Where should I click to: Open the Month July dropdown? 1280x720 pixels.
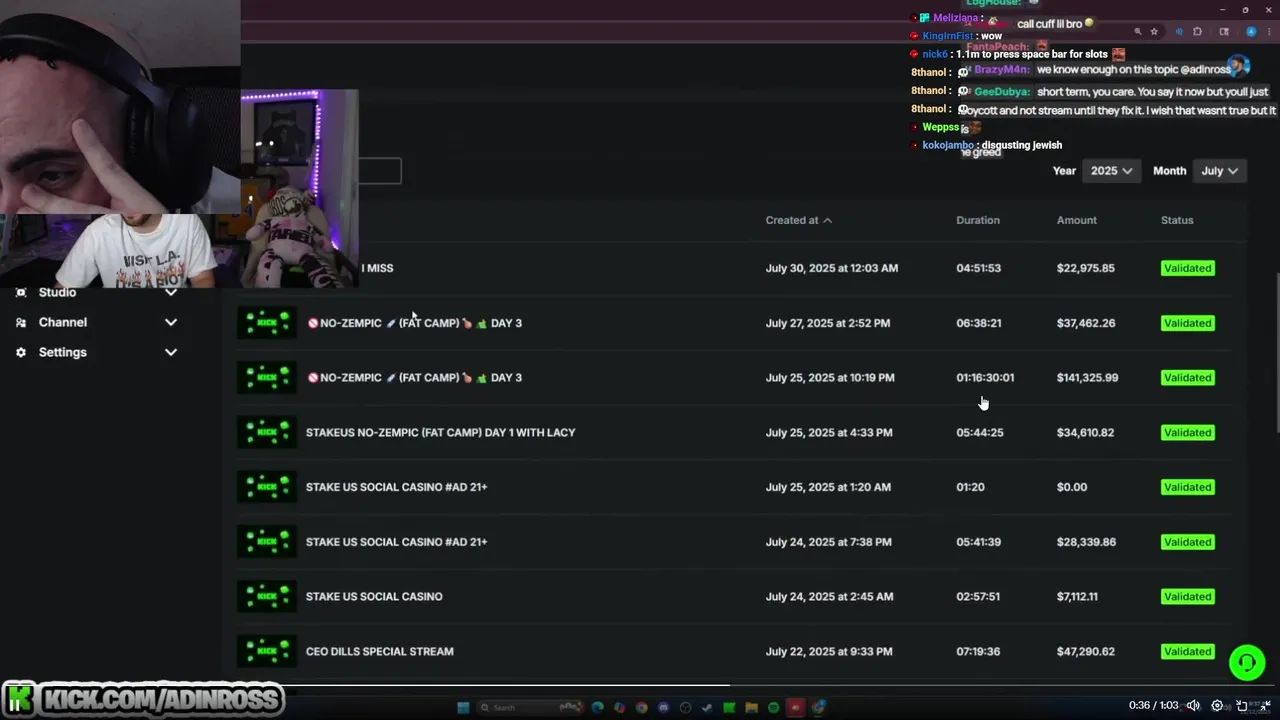tap(1219, 171)
